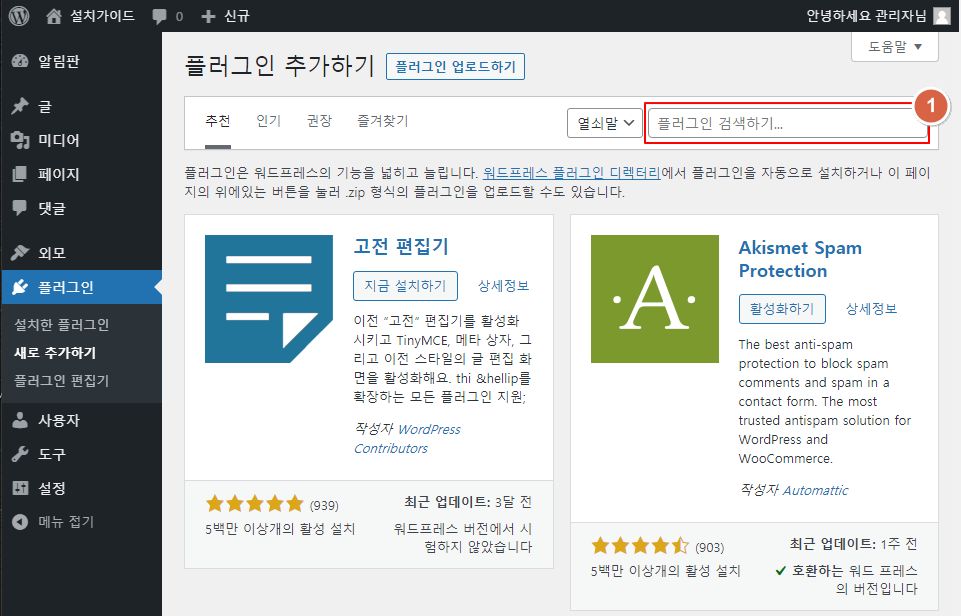The image size is (961, 616).
Task: Click the 신규 new content label
Action: click(237, 16)
